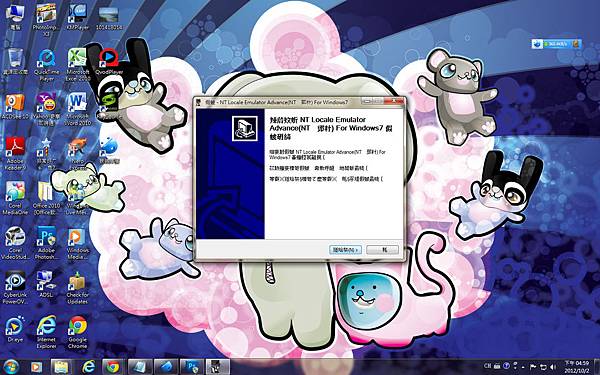
Task: Launch the CyberLink PowerDVD desktop shortcut
Action: (x=15, y=288)
